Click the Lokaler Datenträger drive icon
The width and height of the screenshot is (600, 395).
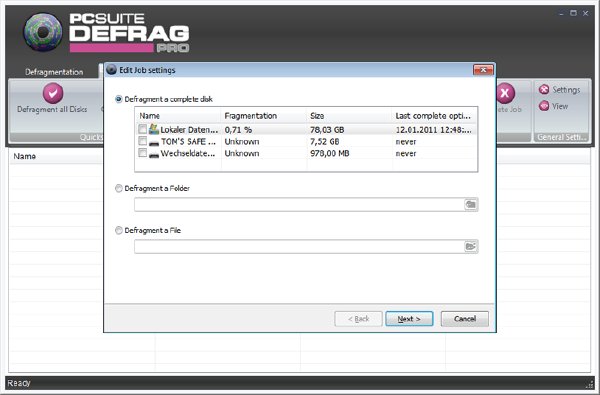tap(154, 129)
